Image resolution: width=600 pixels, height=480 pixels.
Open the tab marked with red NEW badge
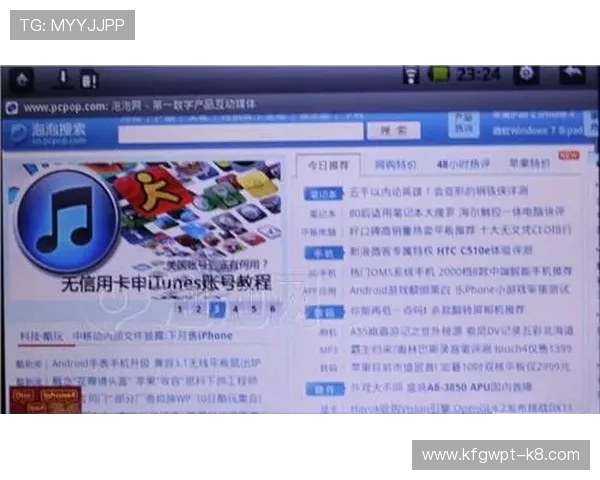(x=529, y=164)
